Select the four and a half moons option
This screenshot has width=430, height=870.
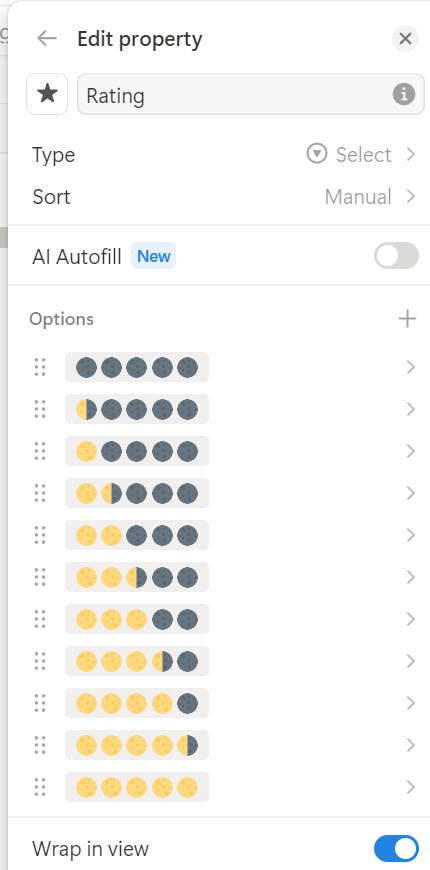point(136,745)
